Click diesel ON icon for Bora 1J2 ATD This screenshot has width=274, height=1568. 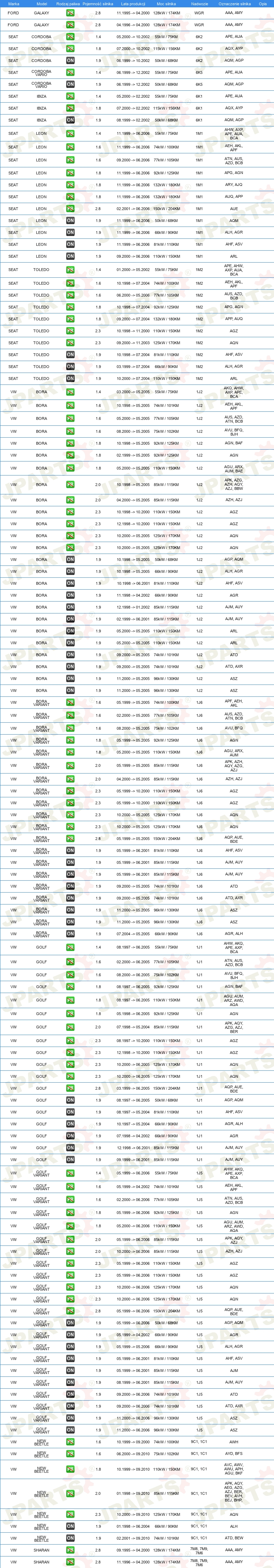coord(71,655)
